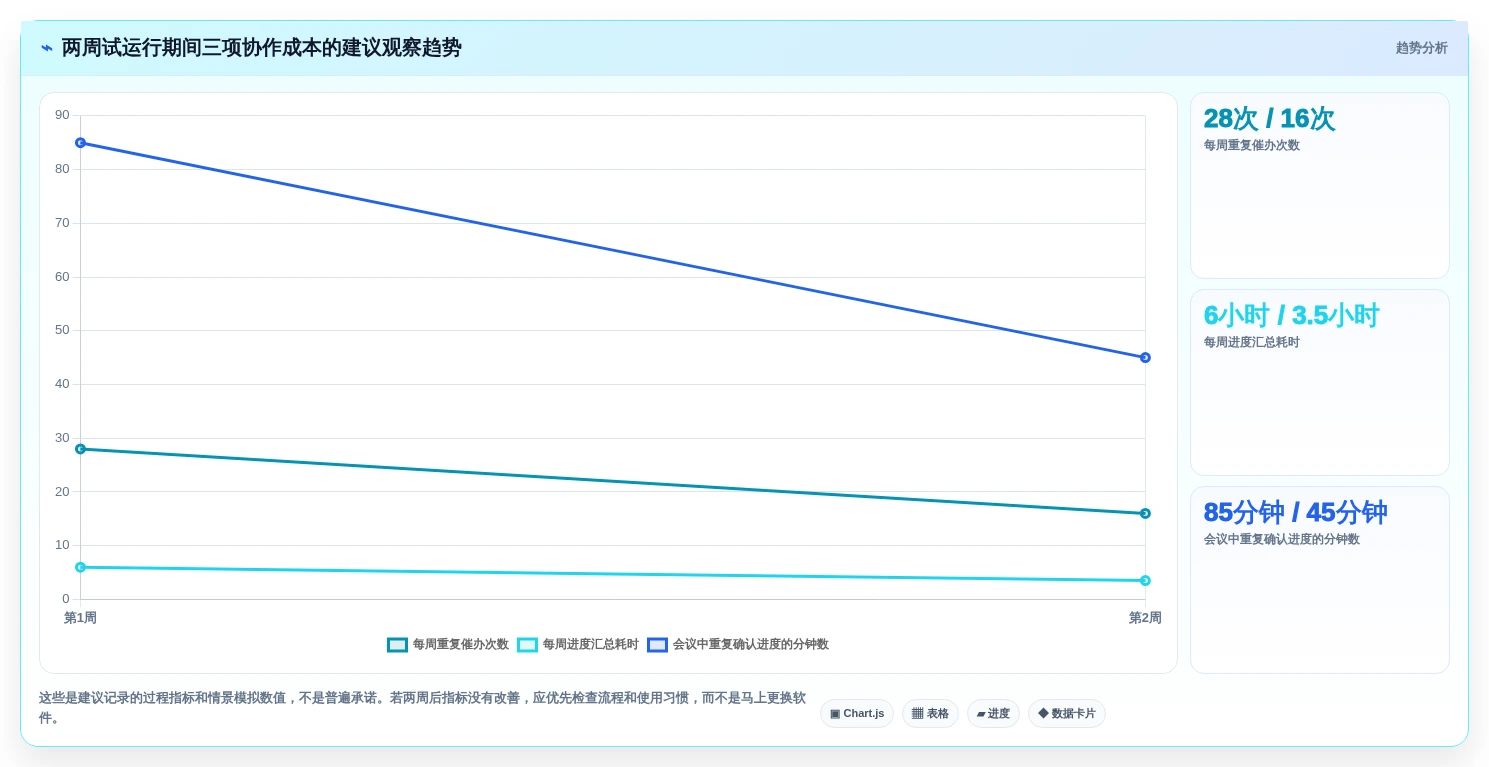
Task: Toggle the 每周进度汇总耗时 legend item
Action: [578, 645]
